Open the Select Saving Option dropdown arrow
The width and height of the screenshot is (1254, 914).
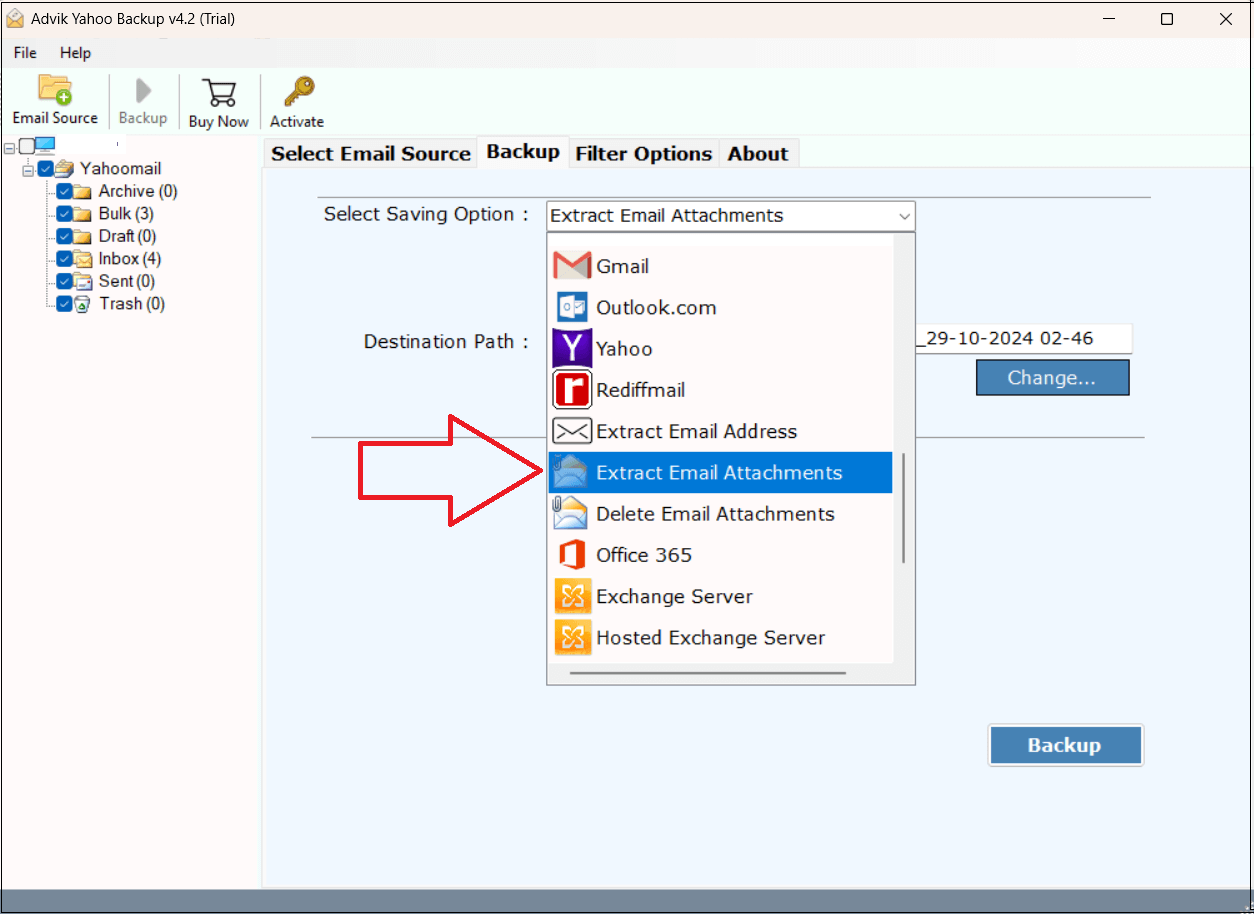(x=904, y=216)
